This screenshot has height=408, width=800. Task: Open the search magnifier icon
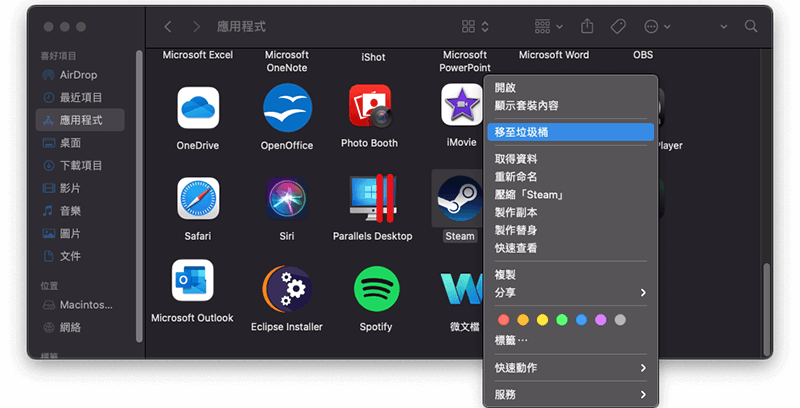[x=751, y=26]
